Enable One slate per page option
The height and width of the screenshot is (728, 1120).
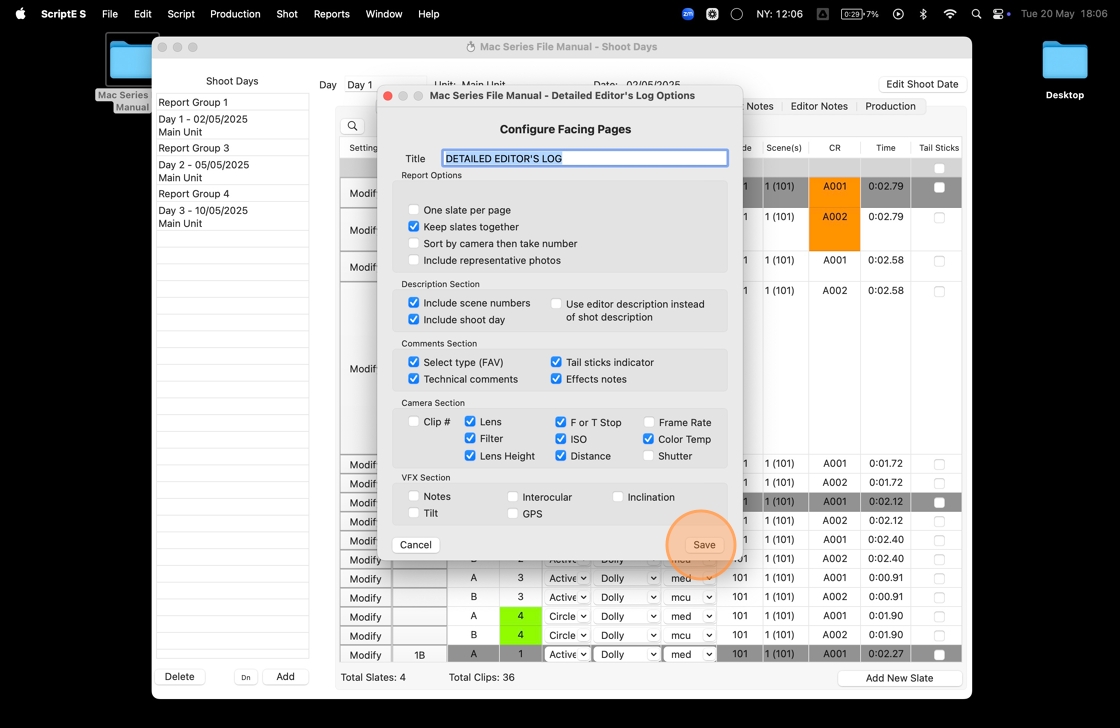click(414, 210)
